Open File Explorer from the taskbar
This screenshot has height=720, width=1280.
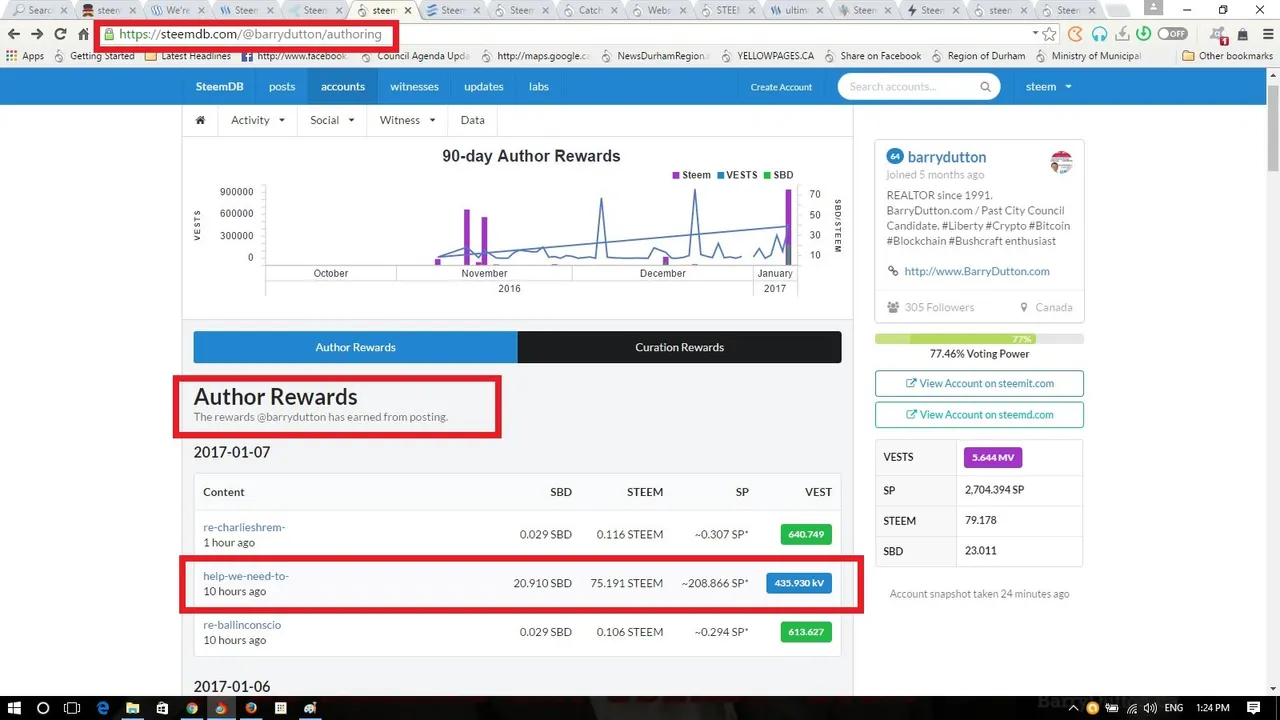pyautogui.click(x=132, y=708)
